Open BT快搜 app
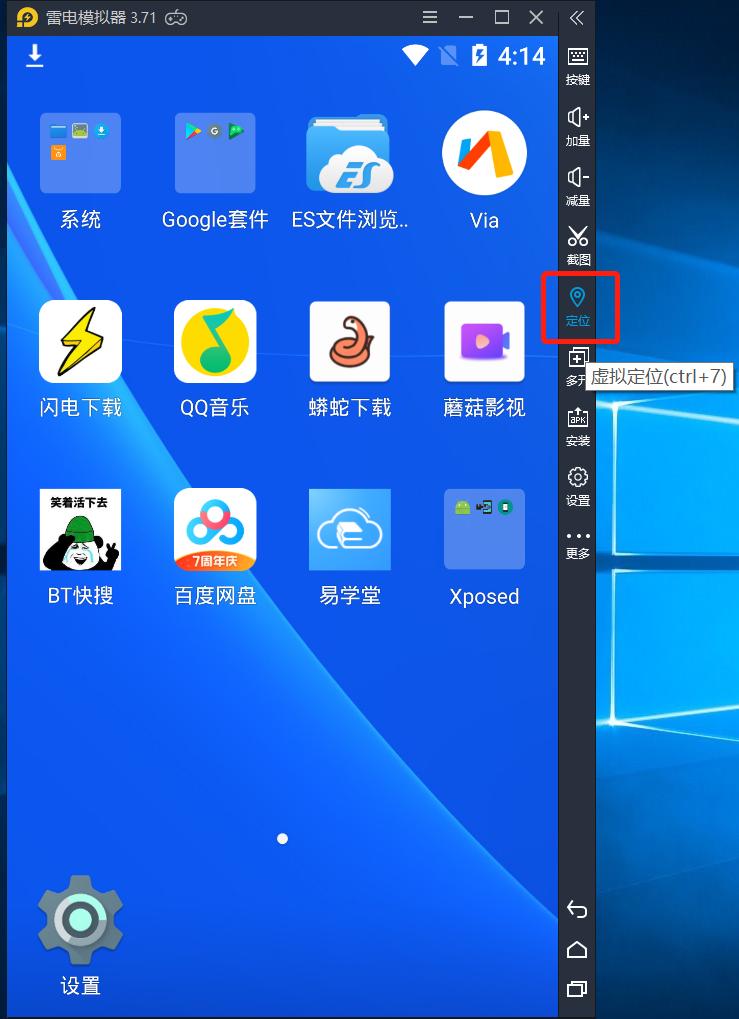The height and width of the screenshot is (1019, 739). (80, 530)
